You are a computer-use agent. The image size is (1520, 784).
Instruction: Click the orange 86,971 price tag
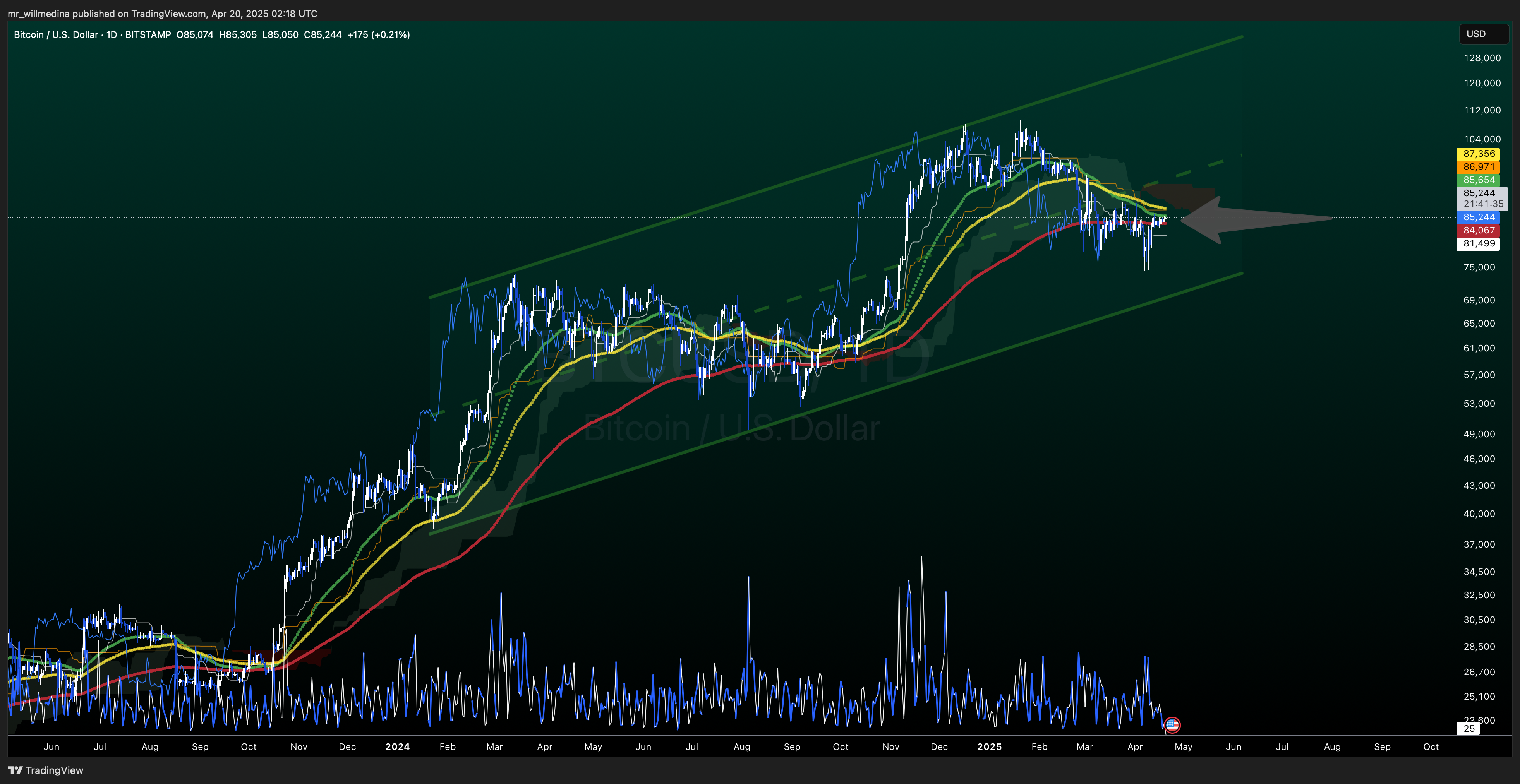click(1479, 167)
